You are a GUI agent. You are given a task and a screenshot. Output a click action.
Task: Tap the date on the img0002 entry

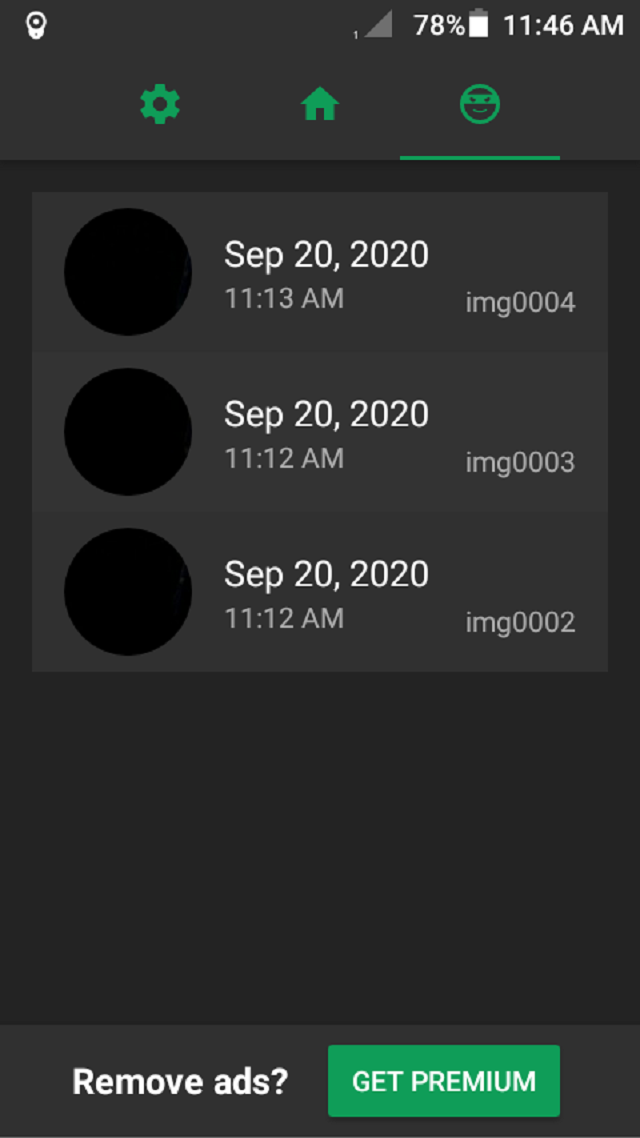[326, 574]
